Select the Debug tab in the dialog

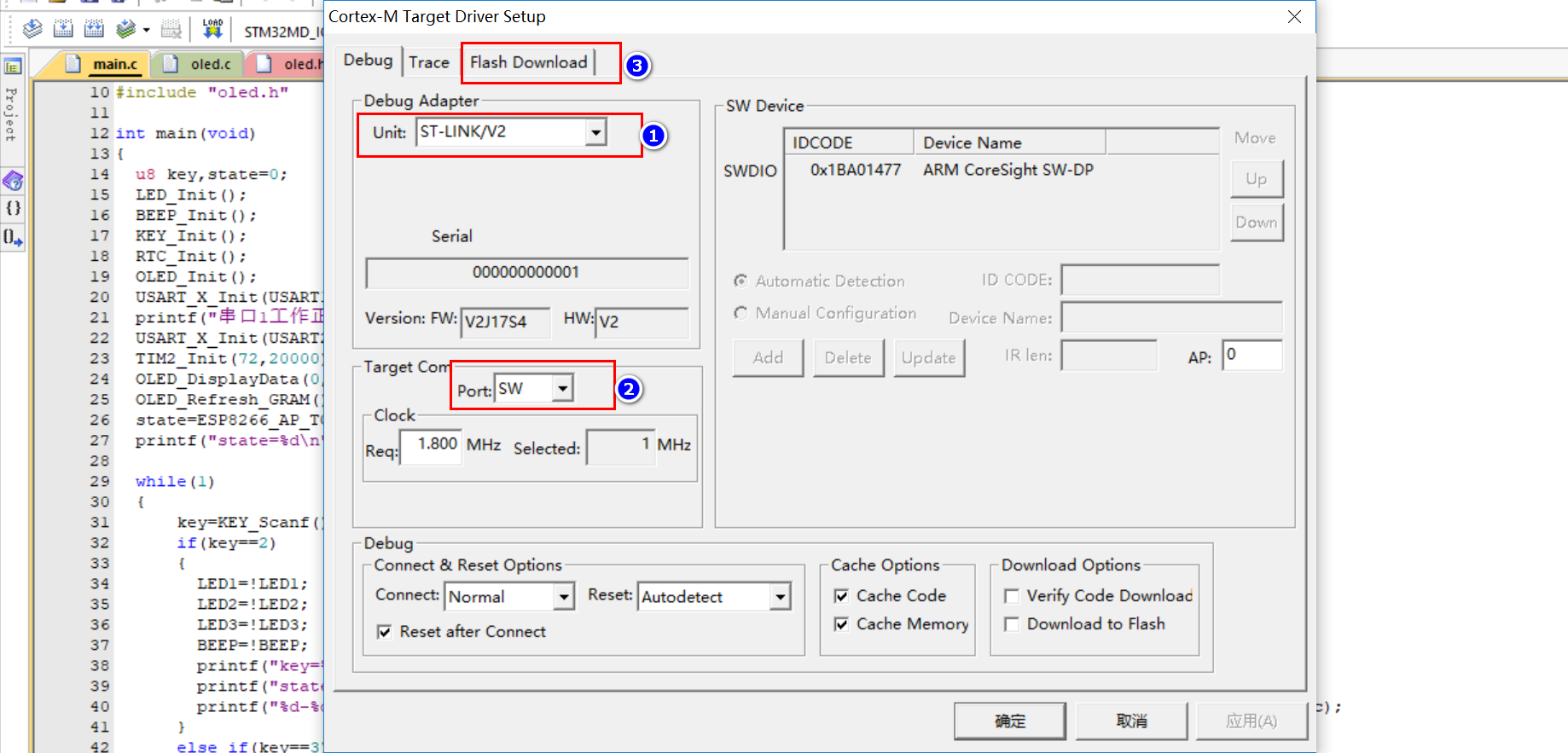(x=368, y=61)
